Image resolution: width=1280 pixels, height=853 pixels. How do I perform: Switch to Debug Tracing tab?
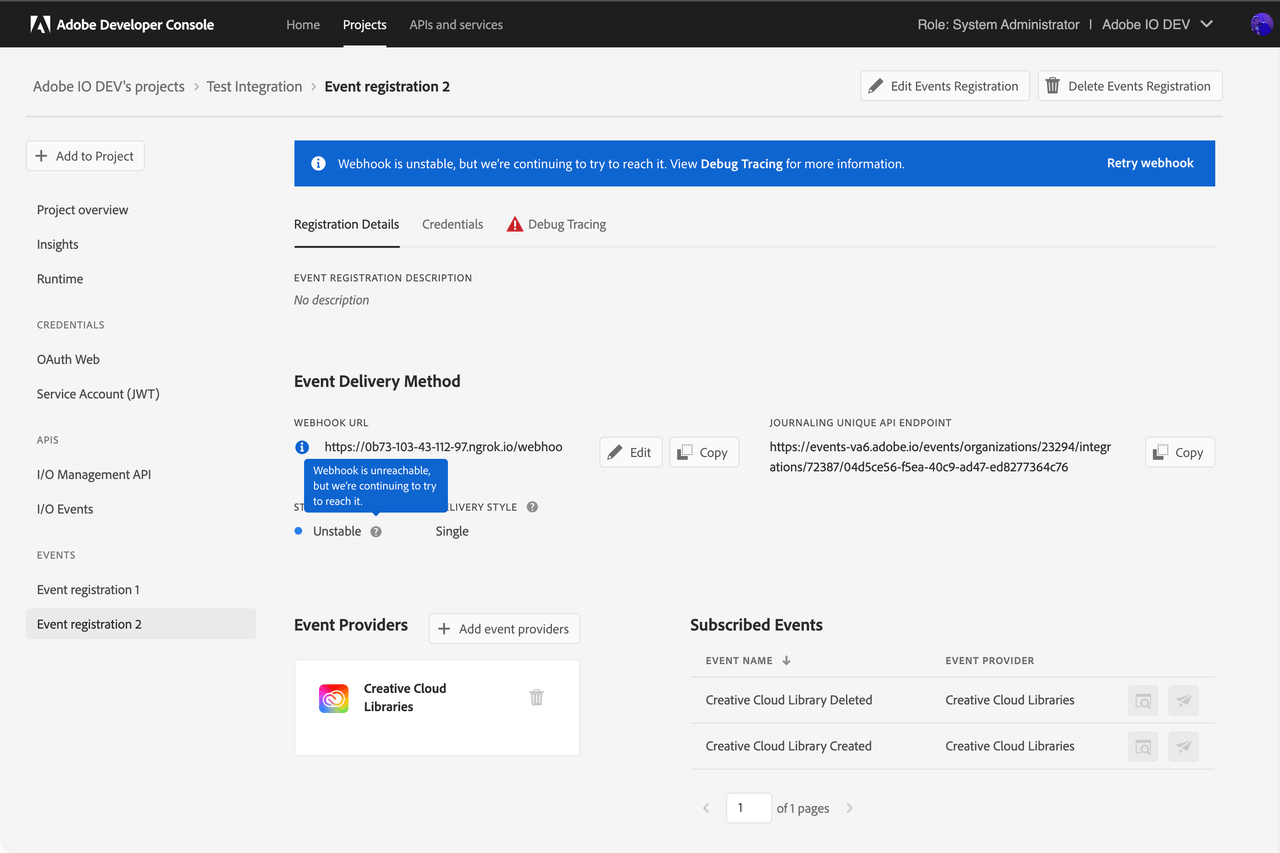556,224
